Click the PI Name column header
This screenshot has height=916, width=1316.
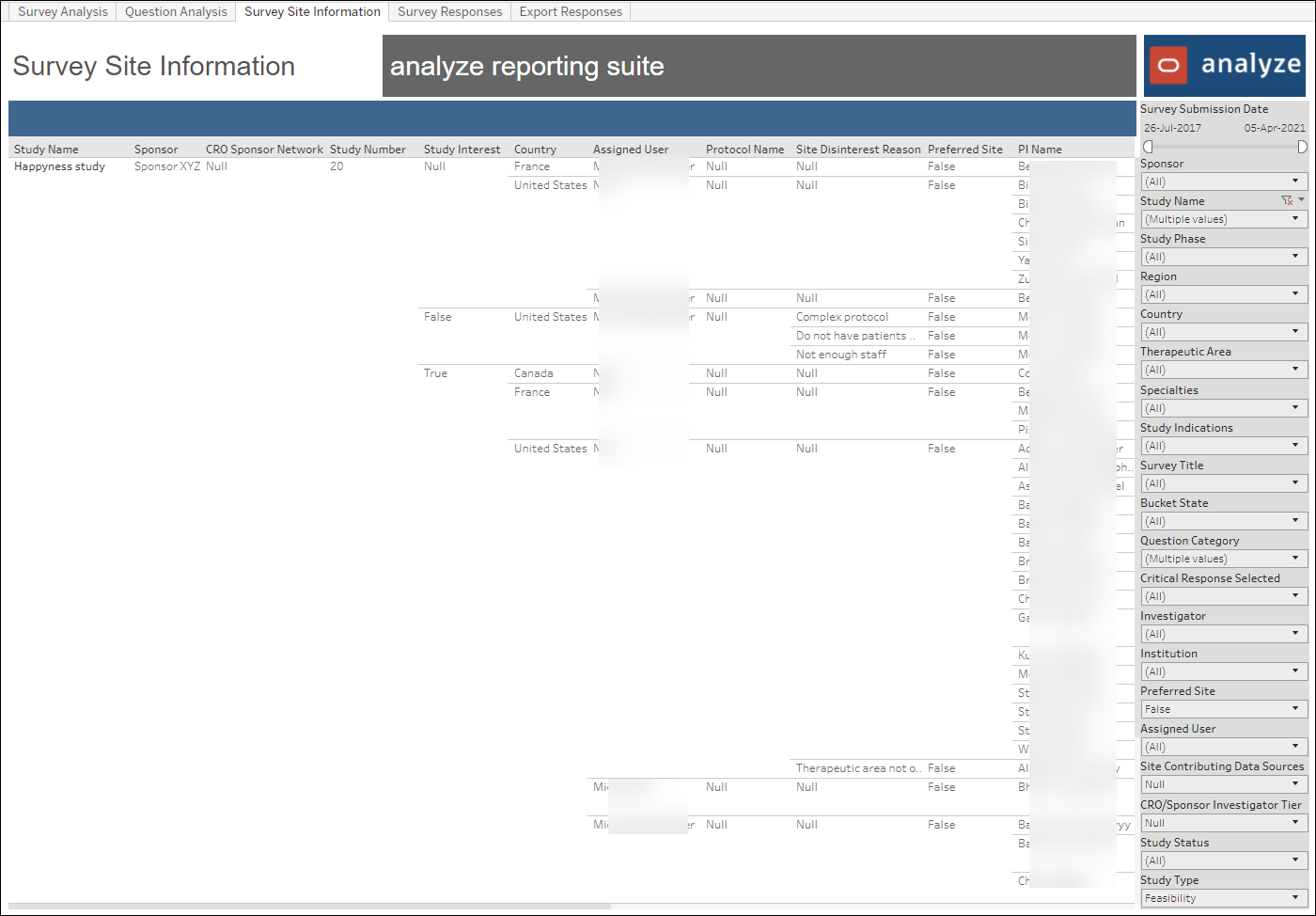tap(1040, 150)
